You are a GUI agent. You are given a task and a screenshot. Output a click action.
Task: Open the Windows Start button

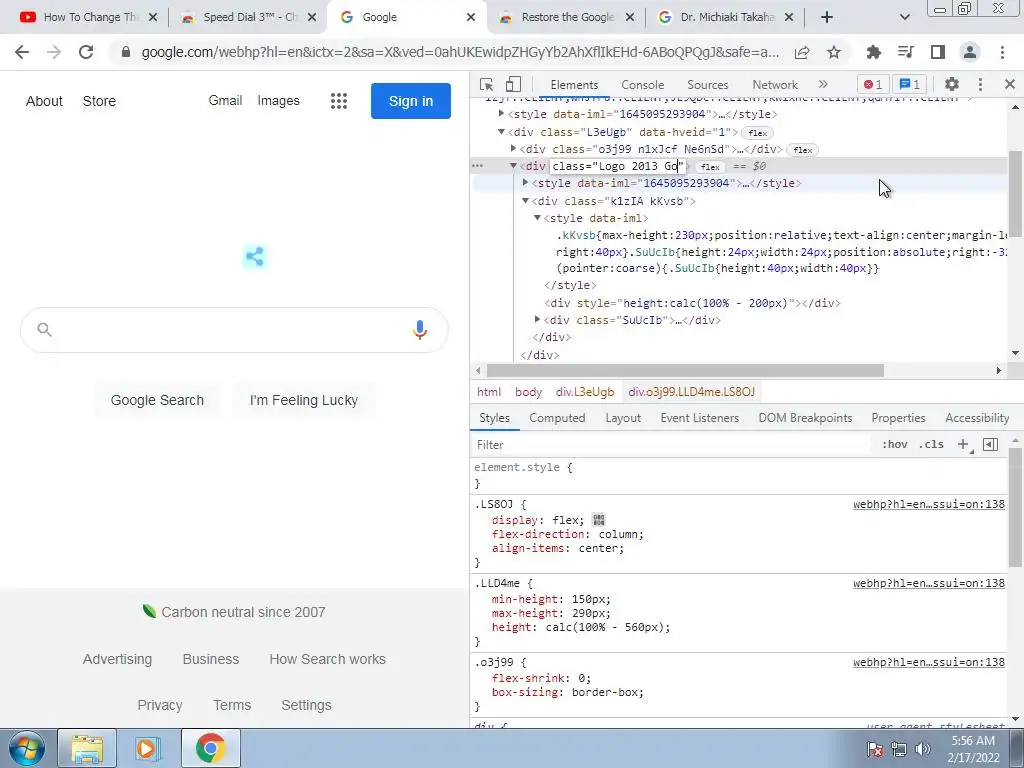click(x=25, y=748)
